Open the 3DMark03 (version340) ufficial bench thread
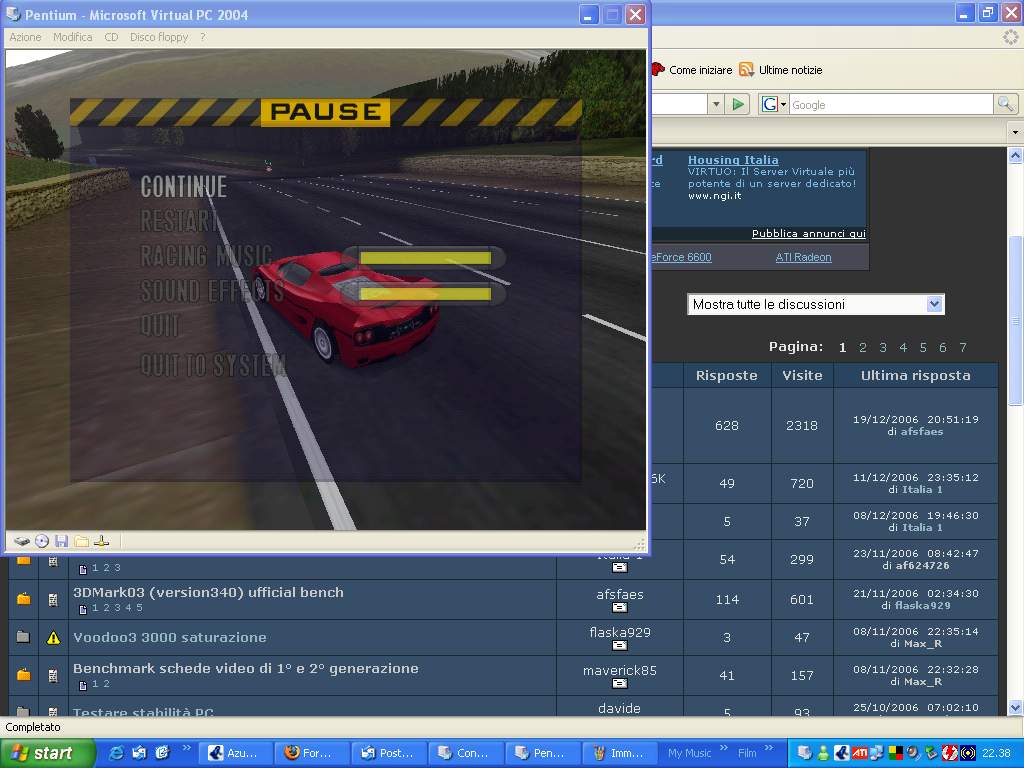 point(208,592)
